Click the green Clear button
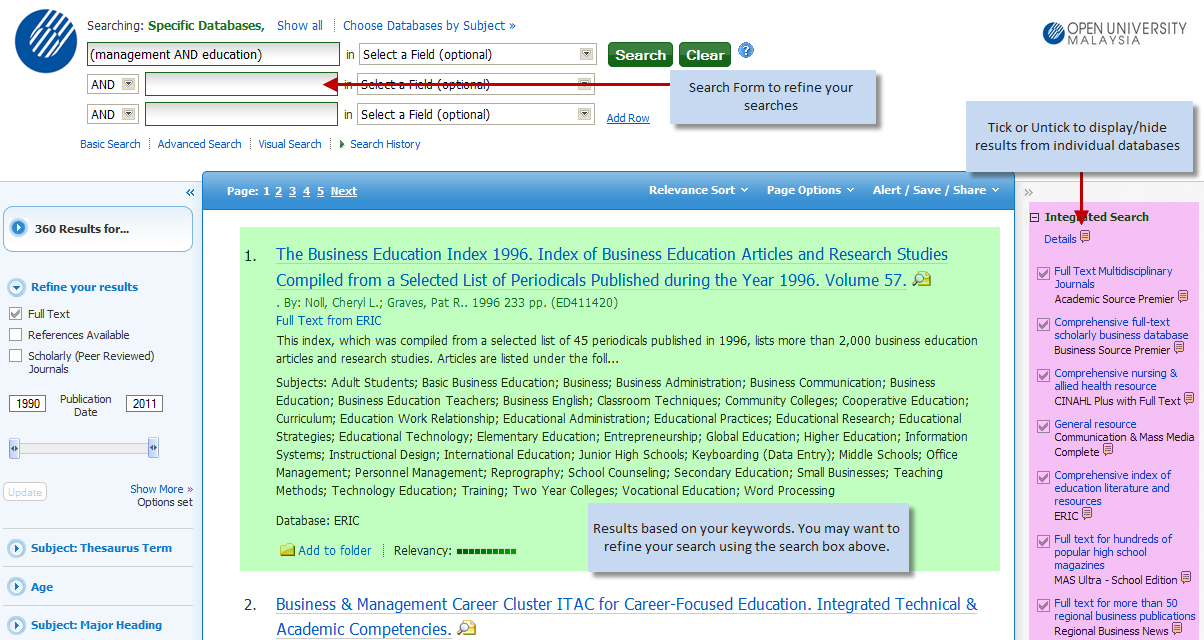The image size is (1204, 640). (705, 55)
